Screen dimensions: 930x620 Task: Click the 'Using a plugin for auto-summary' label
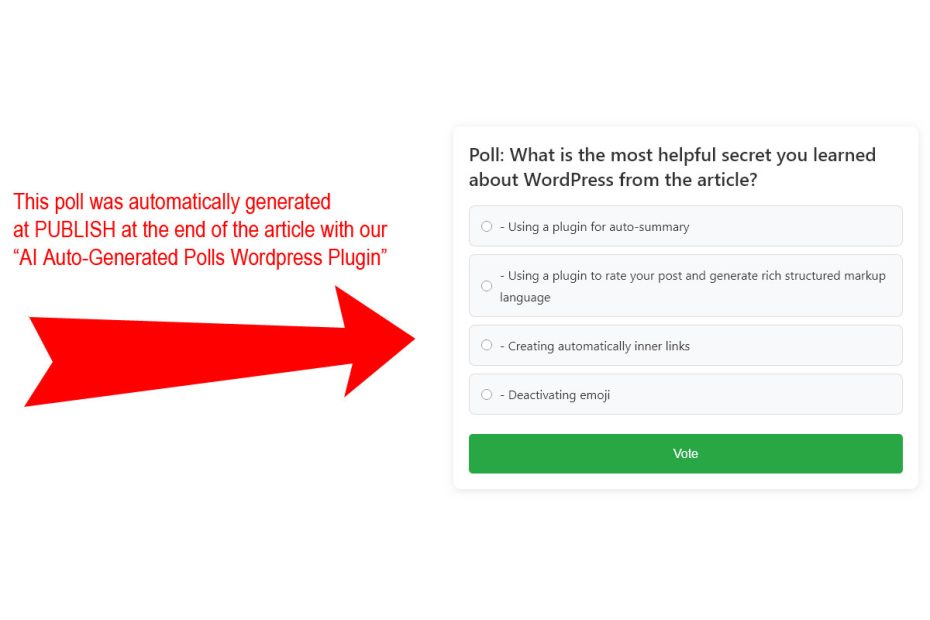tap(594, 227)
